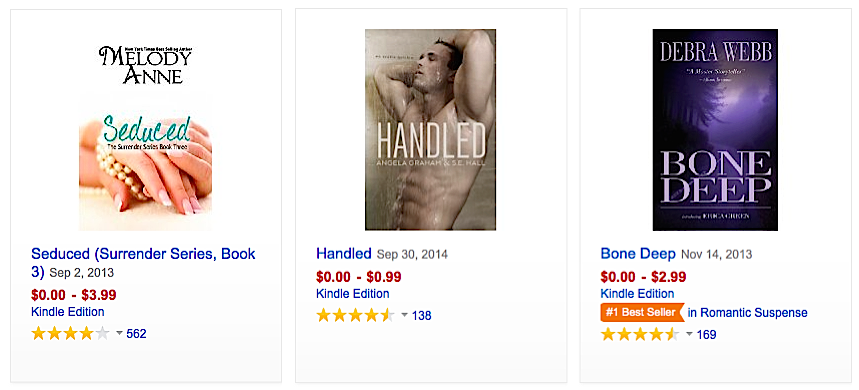Open the in Romantic Suspense category link
The height and width of the screenshot is (390, 859).
coord(748,313)
